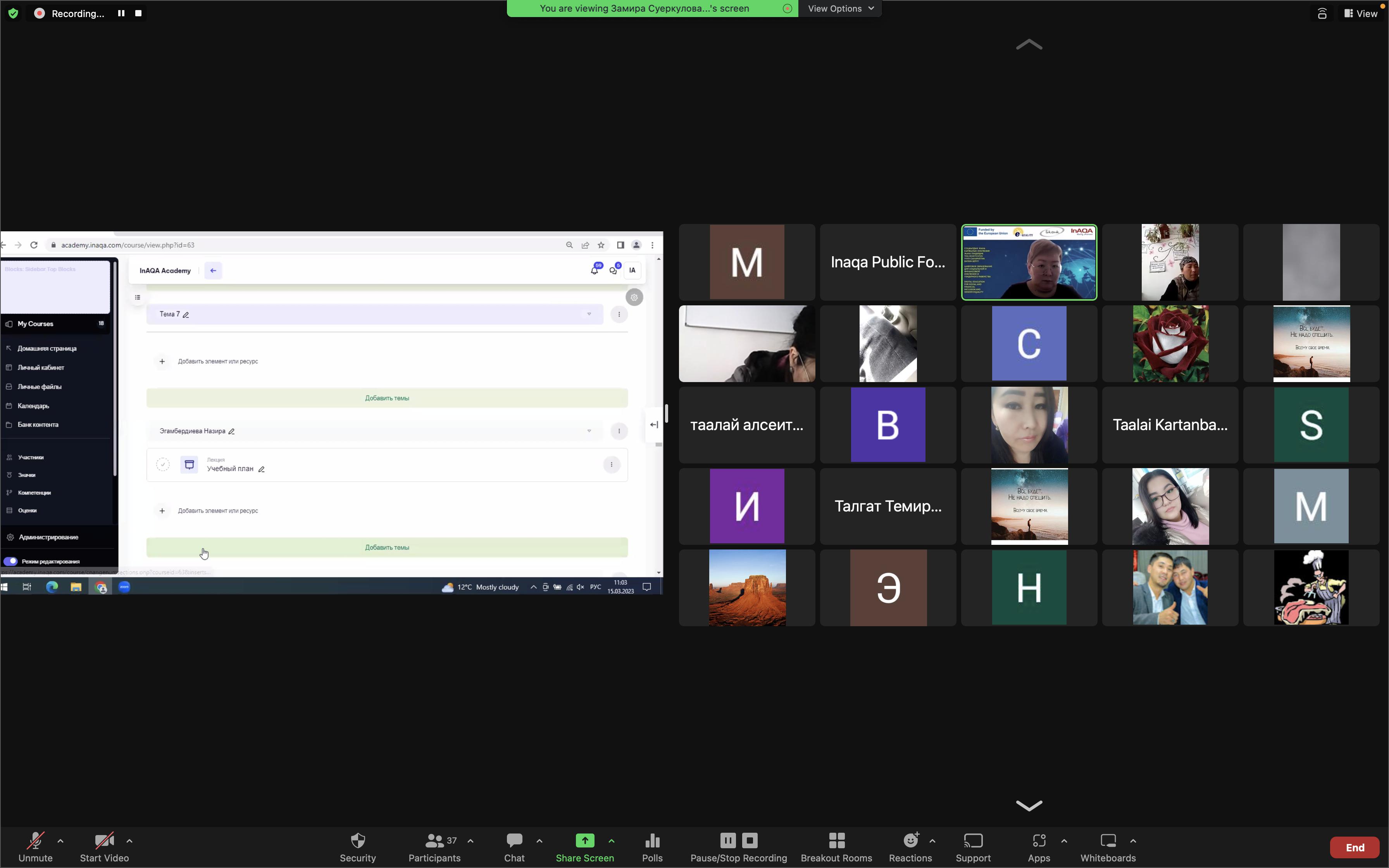Rename the Эгамбердиева Назира section
1389x868 pixels.
pyautogui.click(x=231, y=431)
